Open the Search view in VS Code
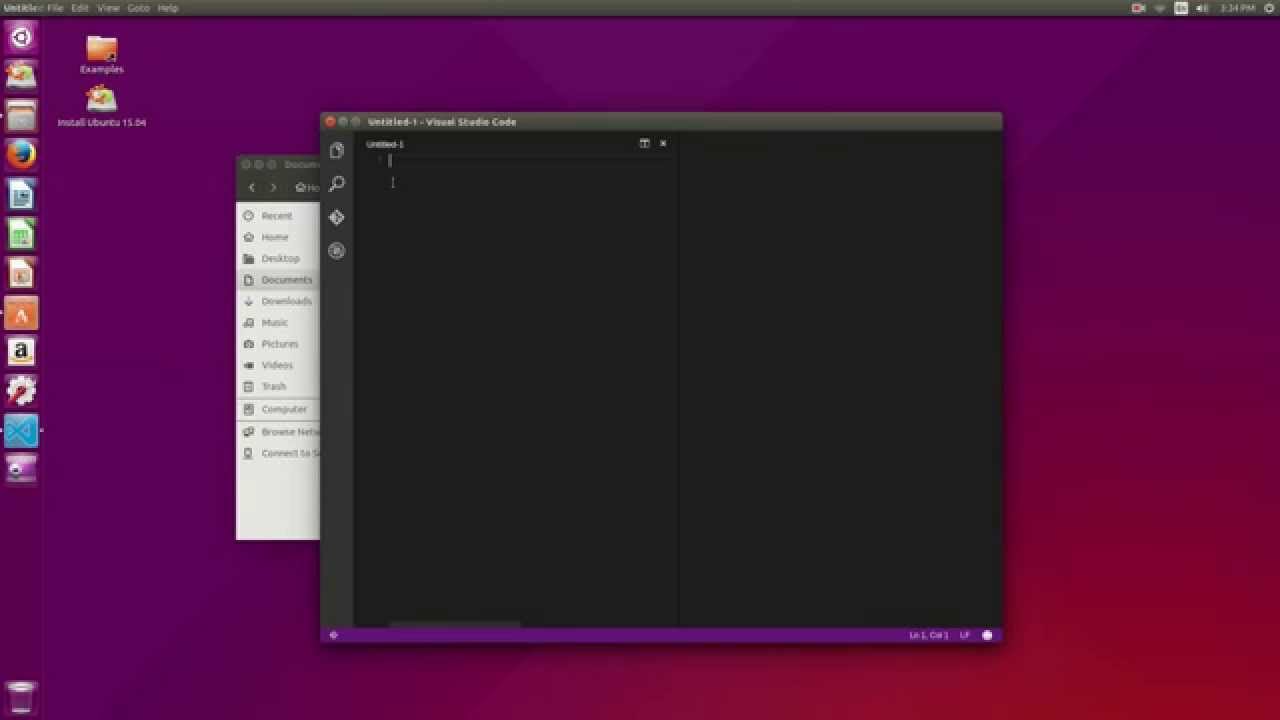The width and height of the screenshot is (1280, 720). pyautogui.click(x=336, y=184)
